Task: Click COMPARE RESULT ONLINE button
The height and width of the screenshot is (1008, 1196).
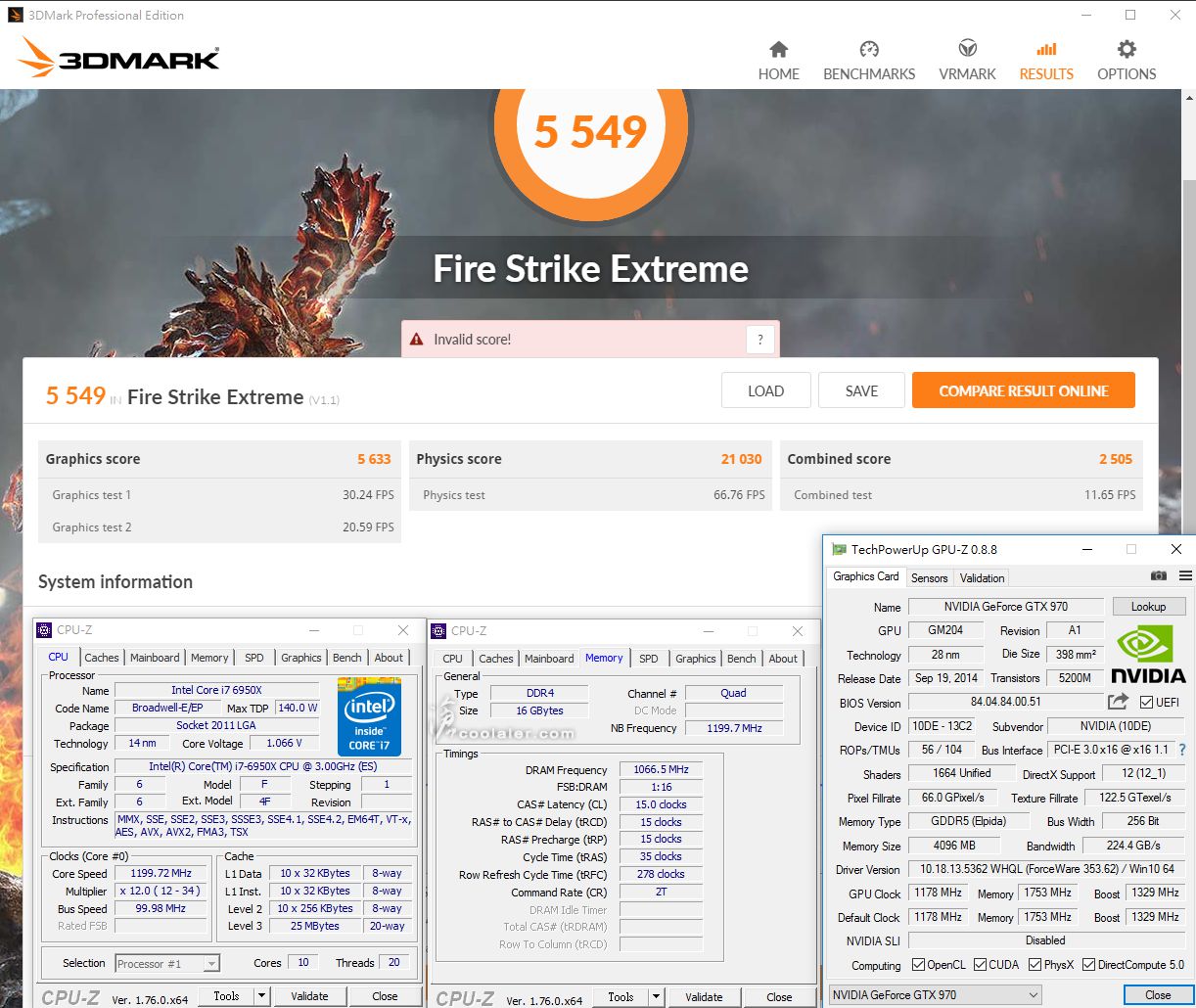Action: (1024, 390)
